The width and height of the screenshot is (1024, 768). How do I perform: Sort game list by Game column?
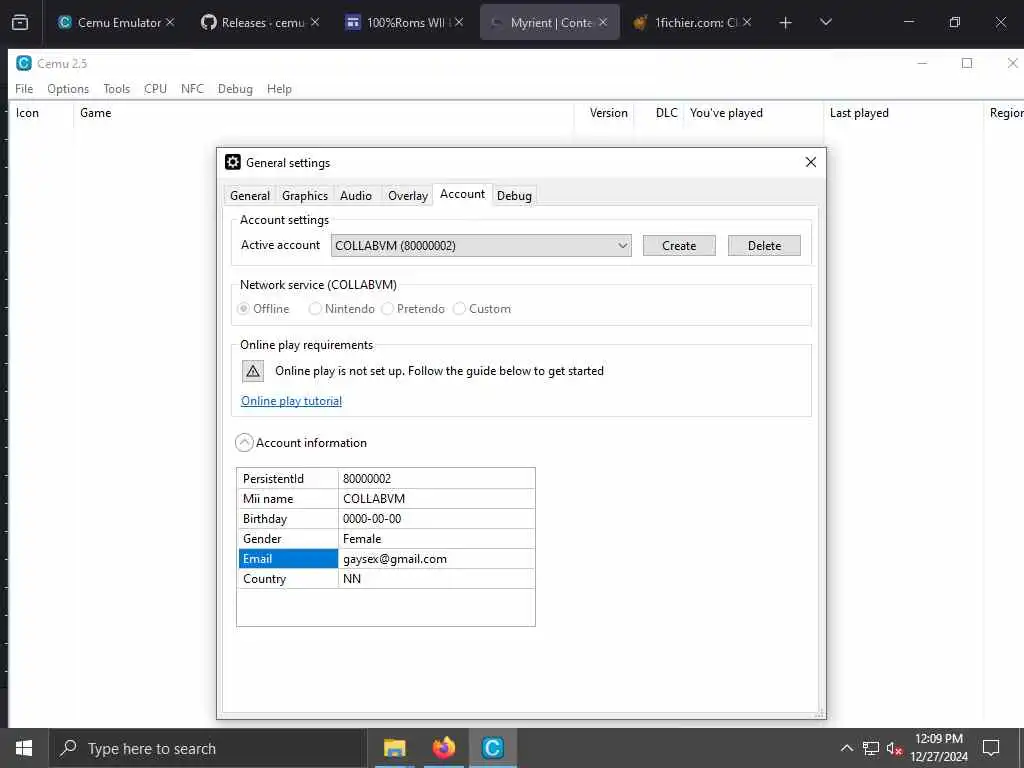[x=323, y=113]
